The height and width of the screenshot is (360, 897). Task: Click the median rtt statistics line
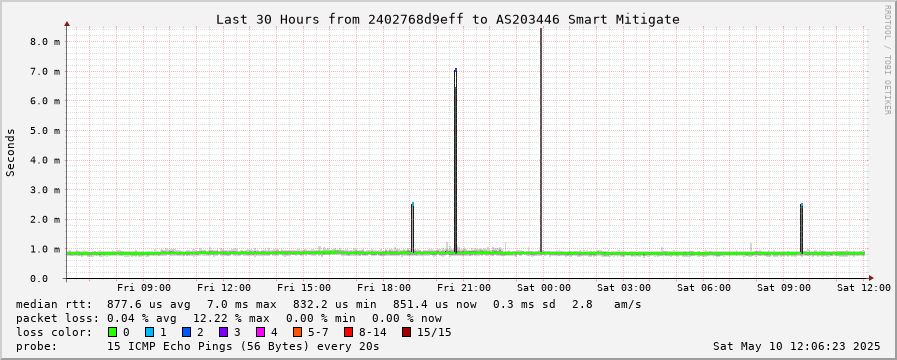(x=328, y=304)
